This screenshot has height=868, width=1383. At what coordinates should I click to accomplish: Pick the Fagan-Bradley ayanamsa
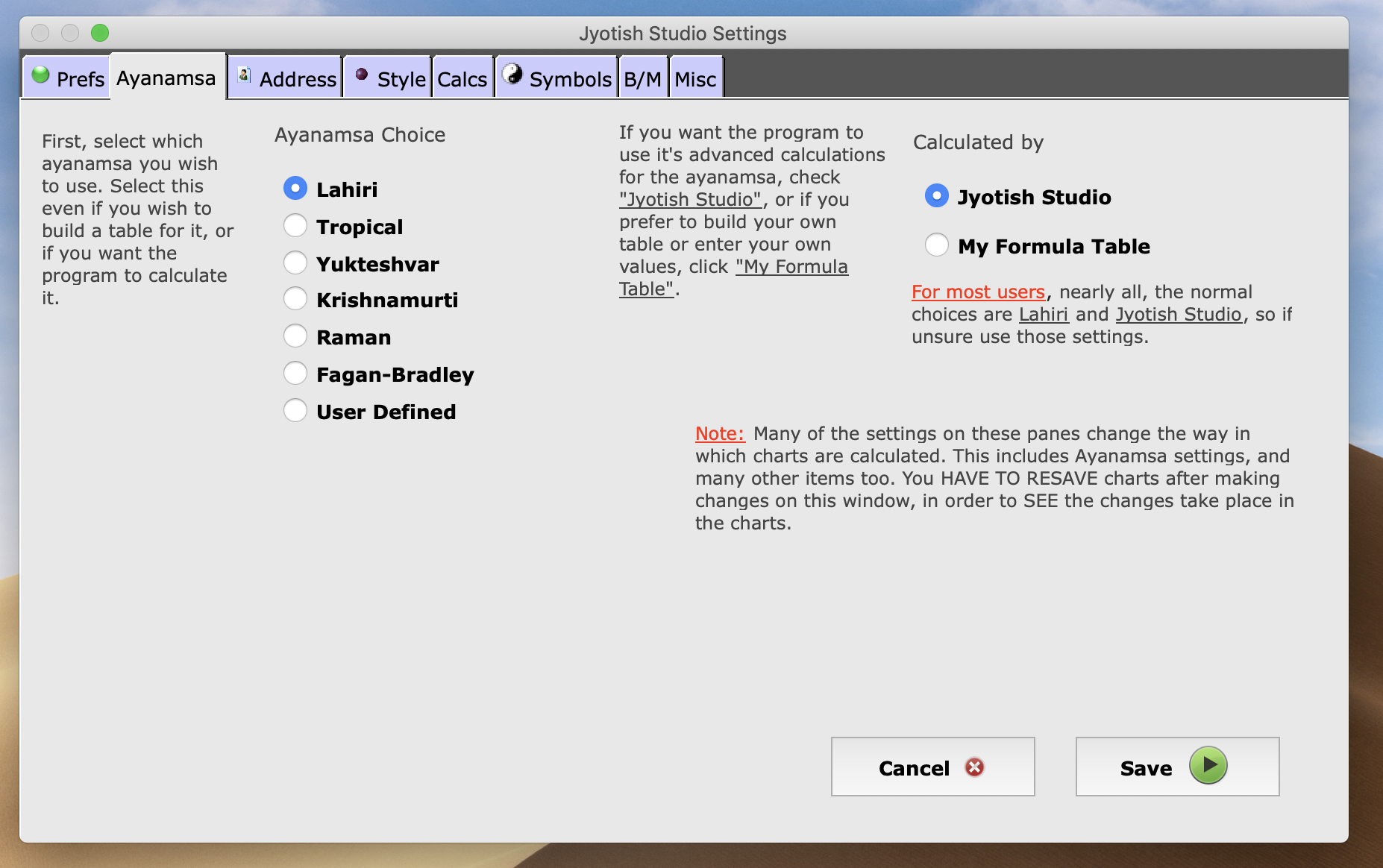coord(295,373)
